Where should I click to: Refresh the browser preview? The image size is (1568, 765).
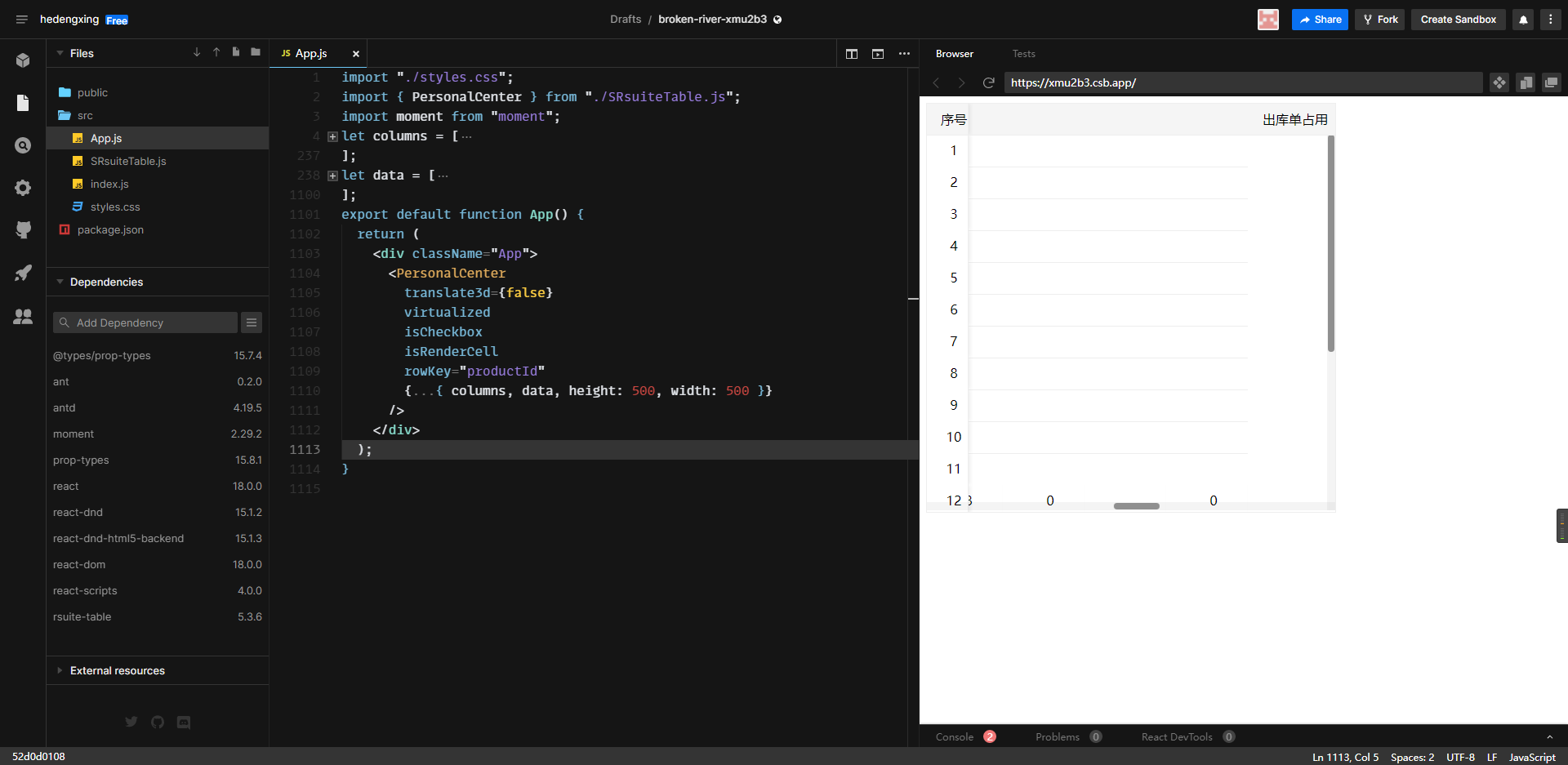988,82
